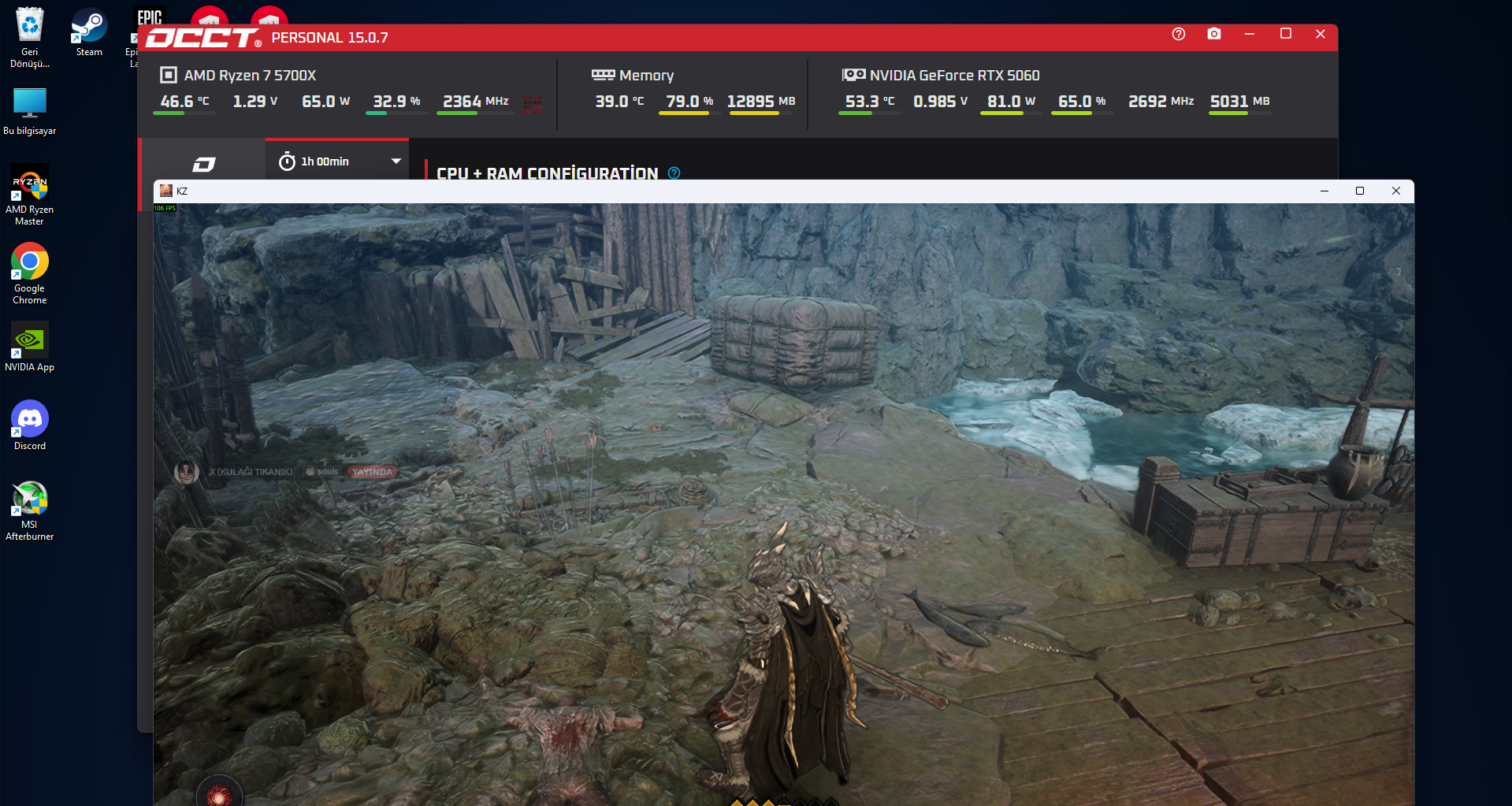Minimize the KZ game window
Viewport: 1512px width, 806px height.
click(1324, 191)
